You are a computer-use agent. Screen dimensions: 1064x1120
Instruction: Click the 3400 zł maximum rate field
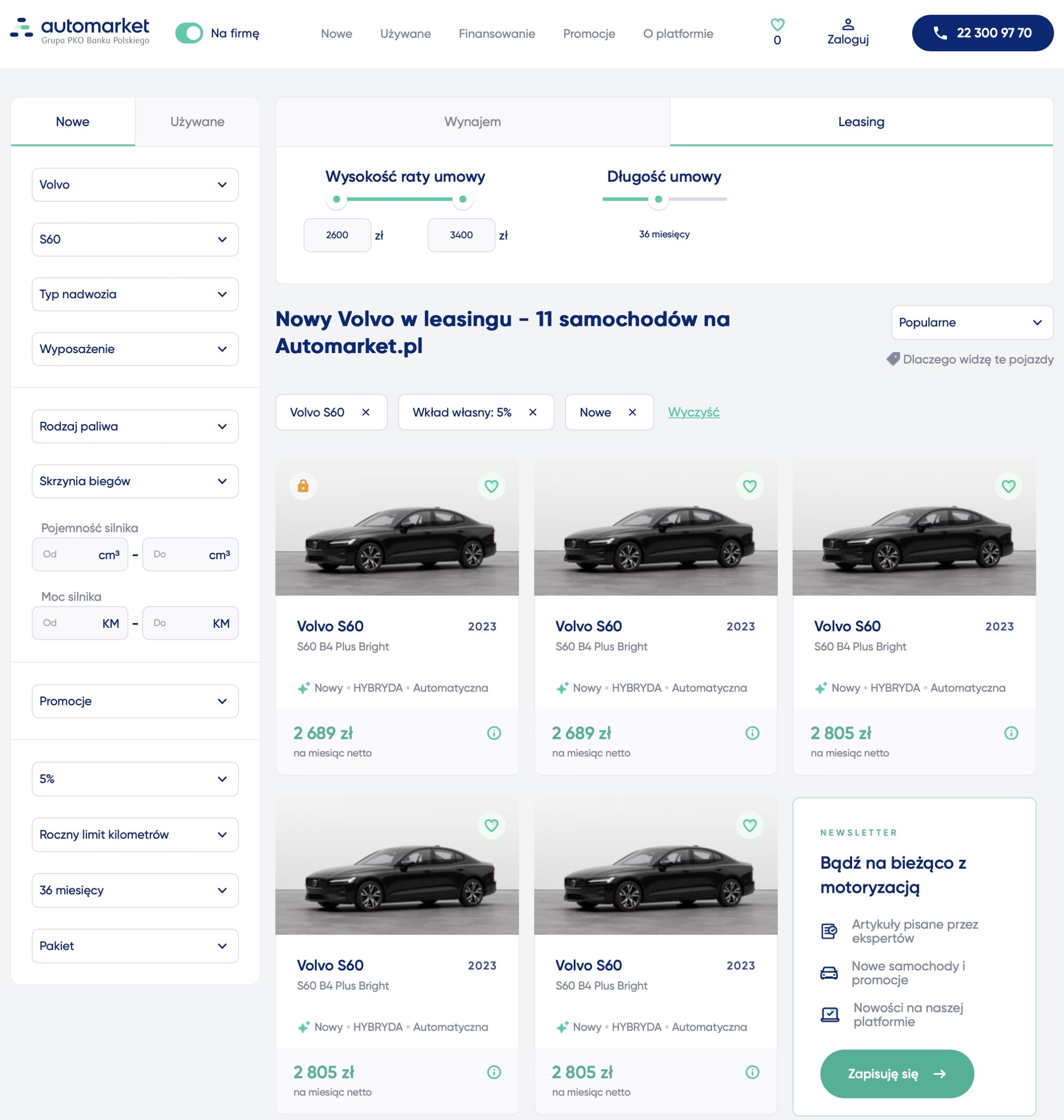(x=461, y=234)
